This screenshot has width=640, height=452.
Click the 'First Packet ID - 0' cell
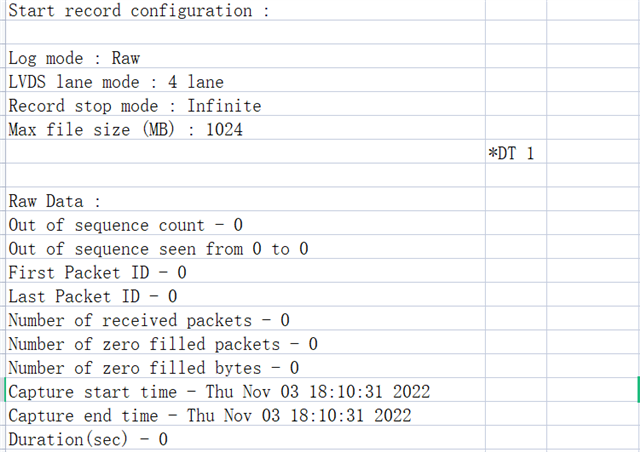(x=97, y=272)
